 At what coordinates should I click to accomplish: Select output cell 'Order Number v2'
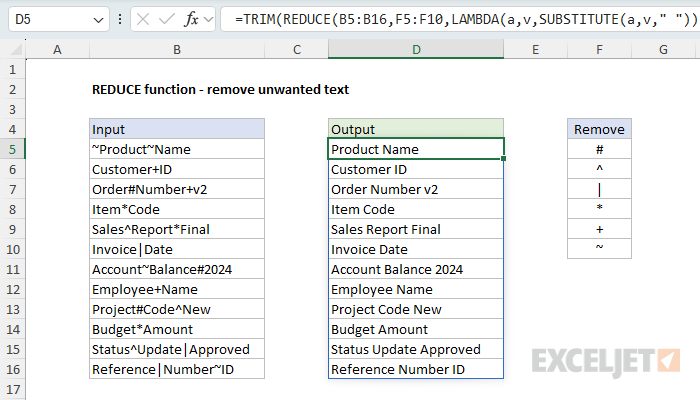pyautogui.click(x=416, y=189)
